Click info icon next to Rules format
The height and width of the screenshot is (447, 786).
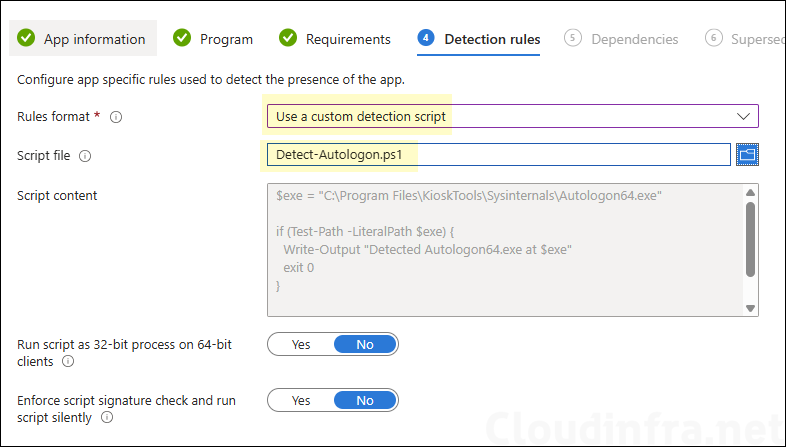pos(116,117)
